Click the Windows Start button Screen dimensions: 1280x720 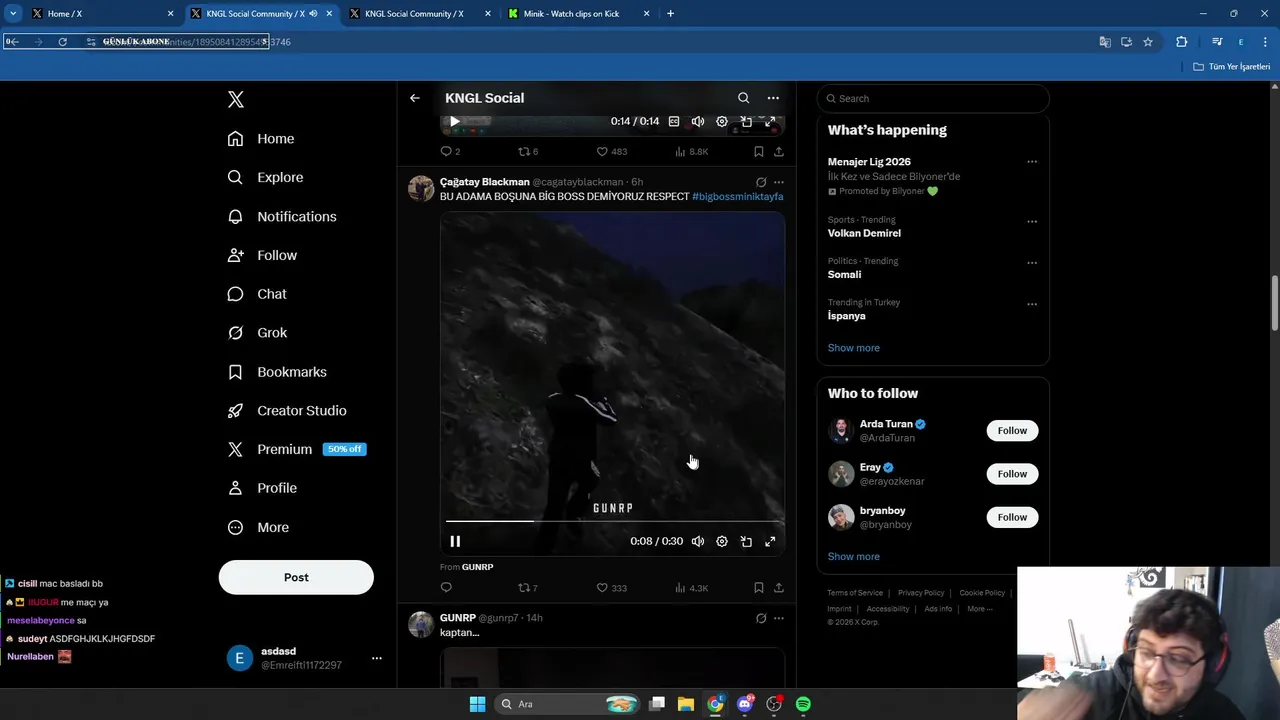477,704
